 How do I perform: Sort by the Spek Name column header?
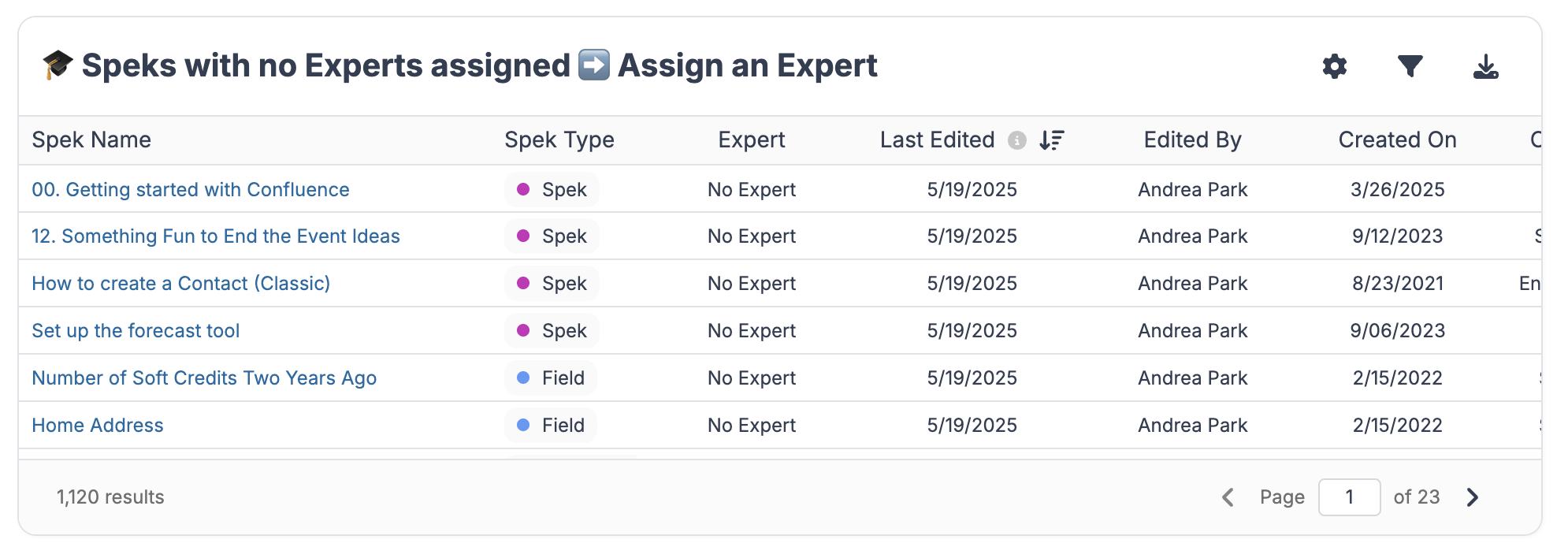click(91, 139)
